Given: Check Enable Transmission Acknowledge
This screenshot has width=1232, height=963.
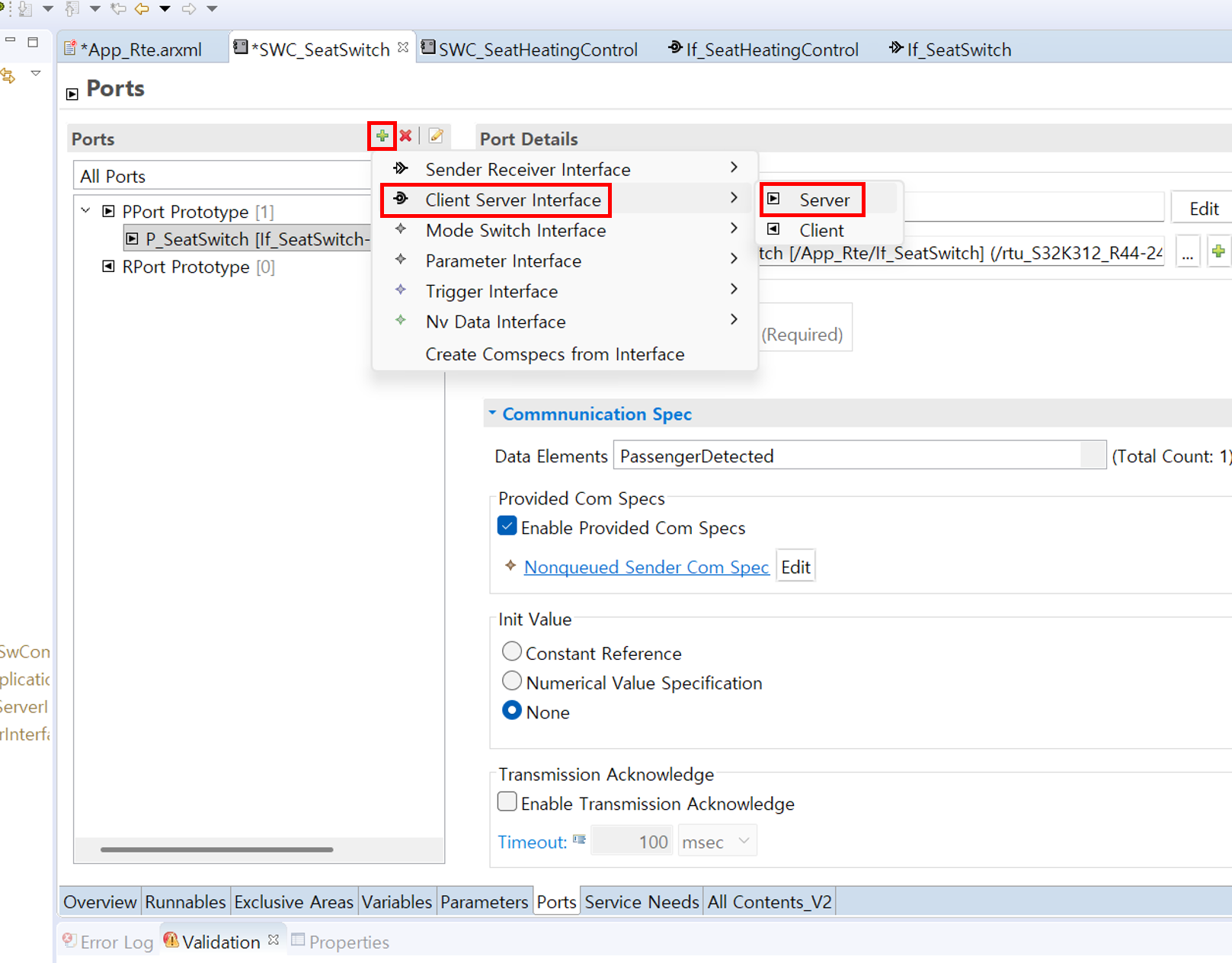Looking at the screenshot, I should [507, 802].
